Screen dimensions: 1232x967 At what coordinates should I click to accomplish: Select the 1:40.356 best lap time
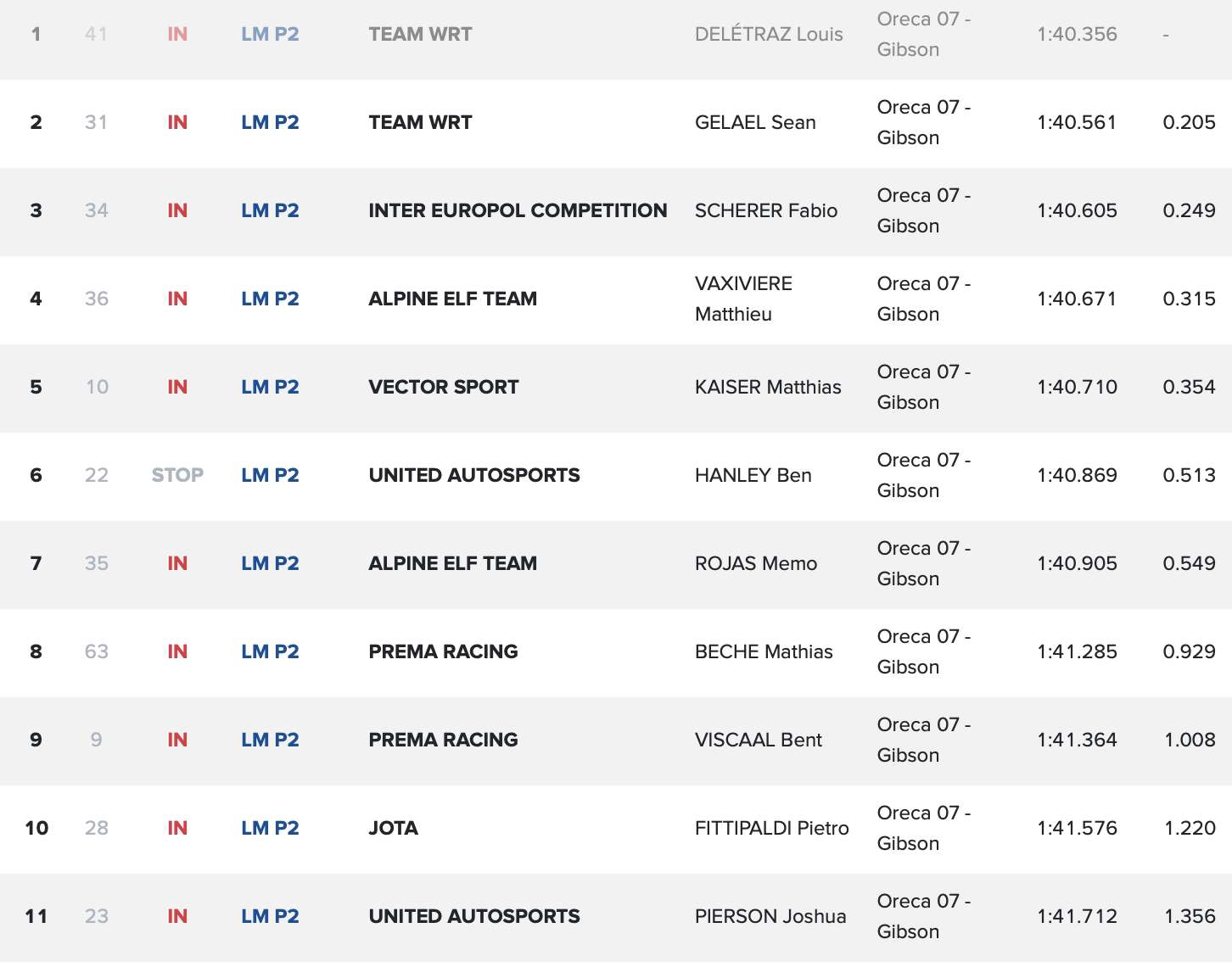1077,34
